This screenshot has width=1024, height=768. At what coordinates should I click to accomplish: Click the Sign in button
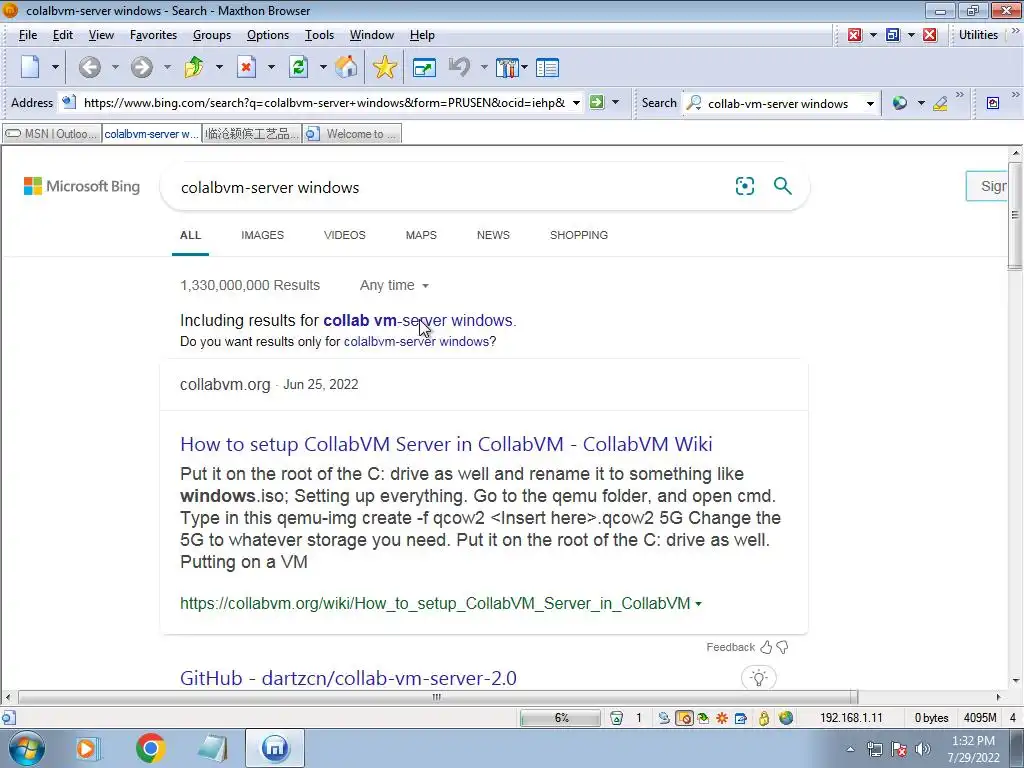(x=986, y=186)
